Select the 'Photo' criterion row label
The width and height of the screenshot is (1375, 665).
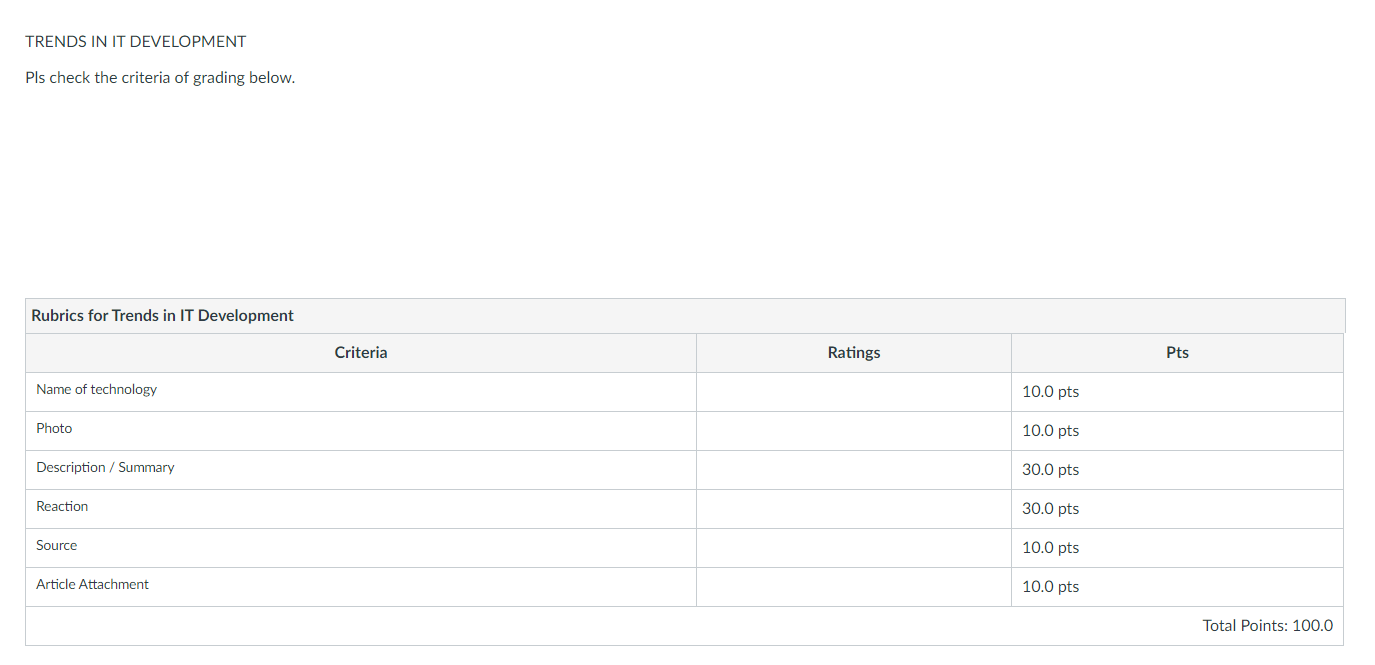[x=54, y=428]
